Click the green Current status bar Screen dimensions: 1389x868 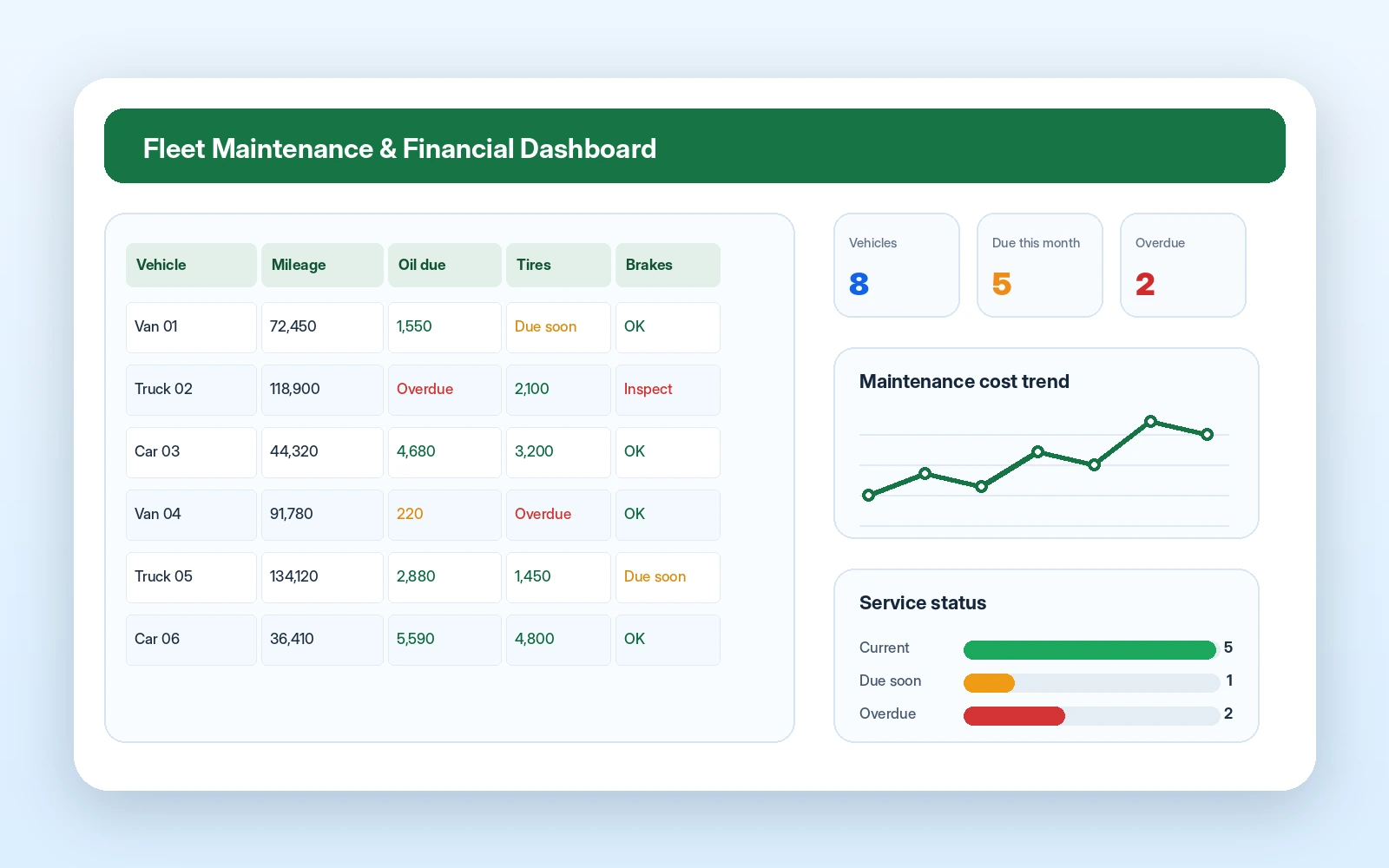click(x=1089, y=650)
